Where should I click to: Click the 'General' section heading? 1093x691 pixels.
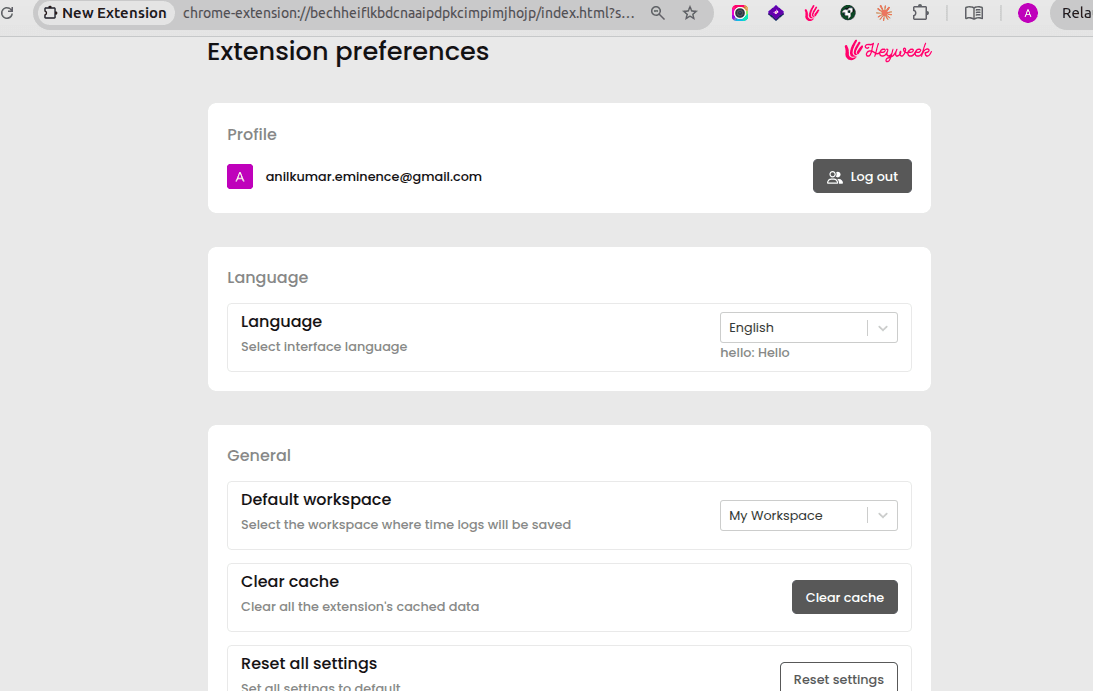pos(259,455)
